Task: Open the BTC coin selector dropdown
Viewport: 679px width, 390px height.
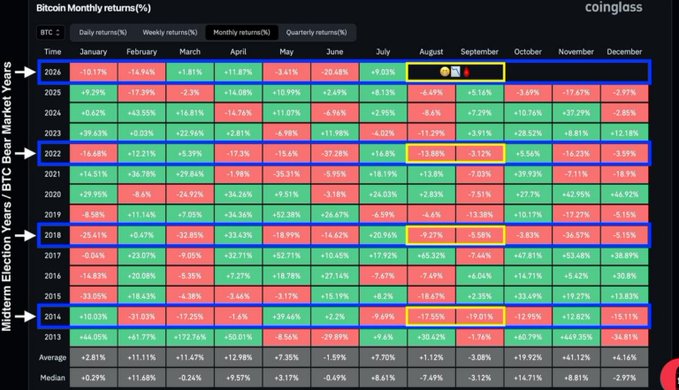Action: (x=50, y=32)
